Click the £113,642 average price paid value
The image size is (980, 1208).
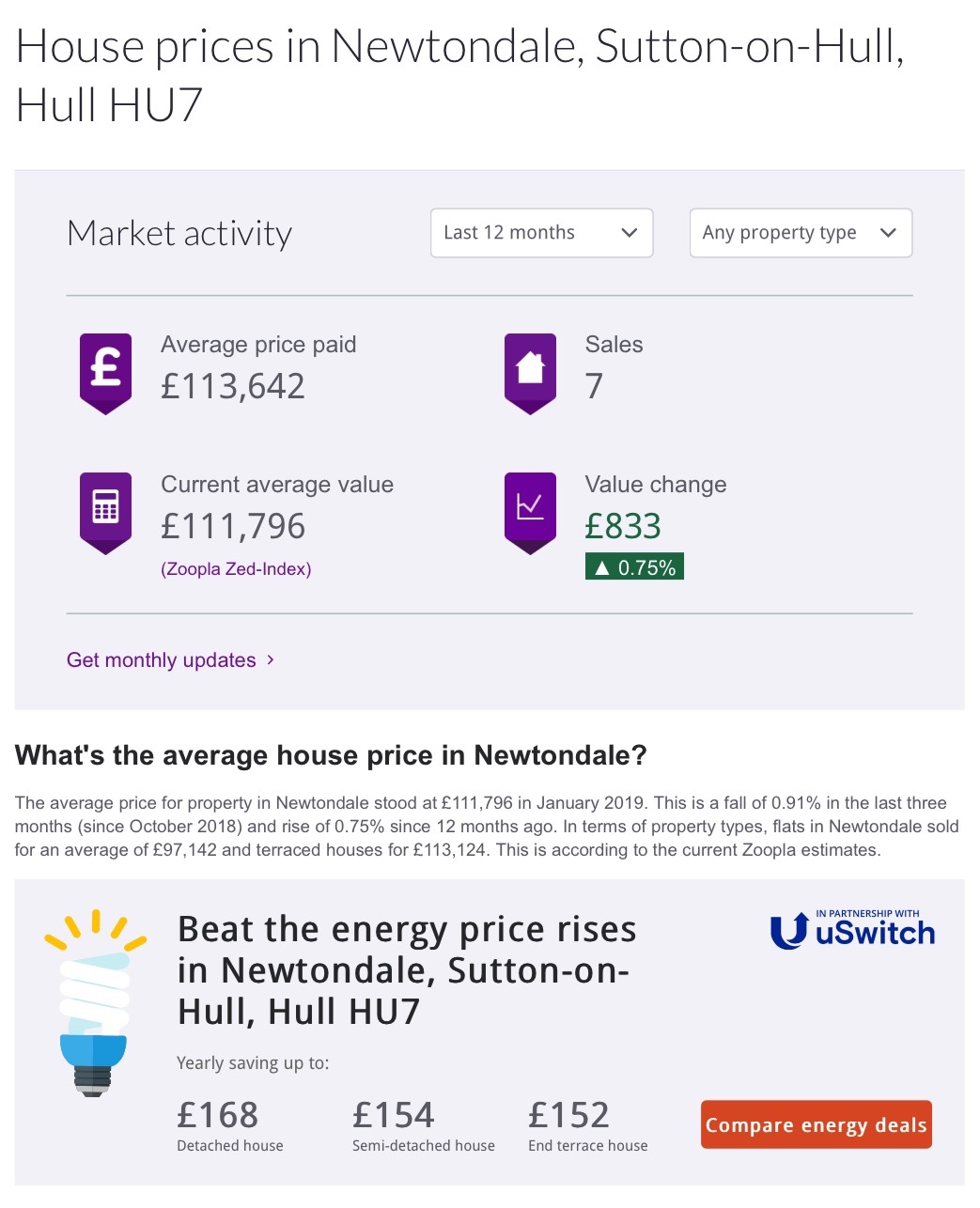(x=233, y=386)
